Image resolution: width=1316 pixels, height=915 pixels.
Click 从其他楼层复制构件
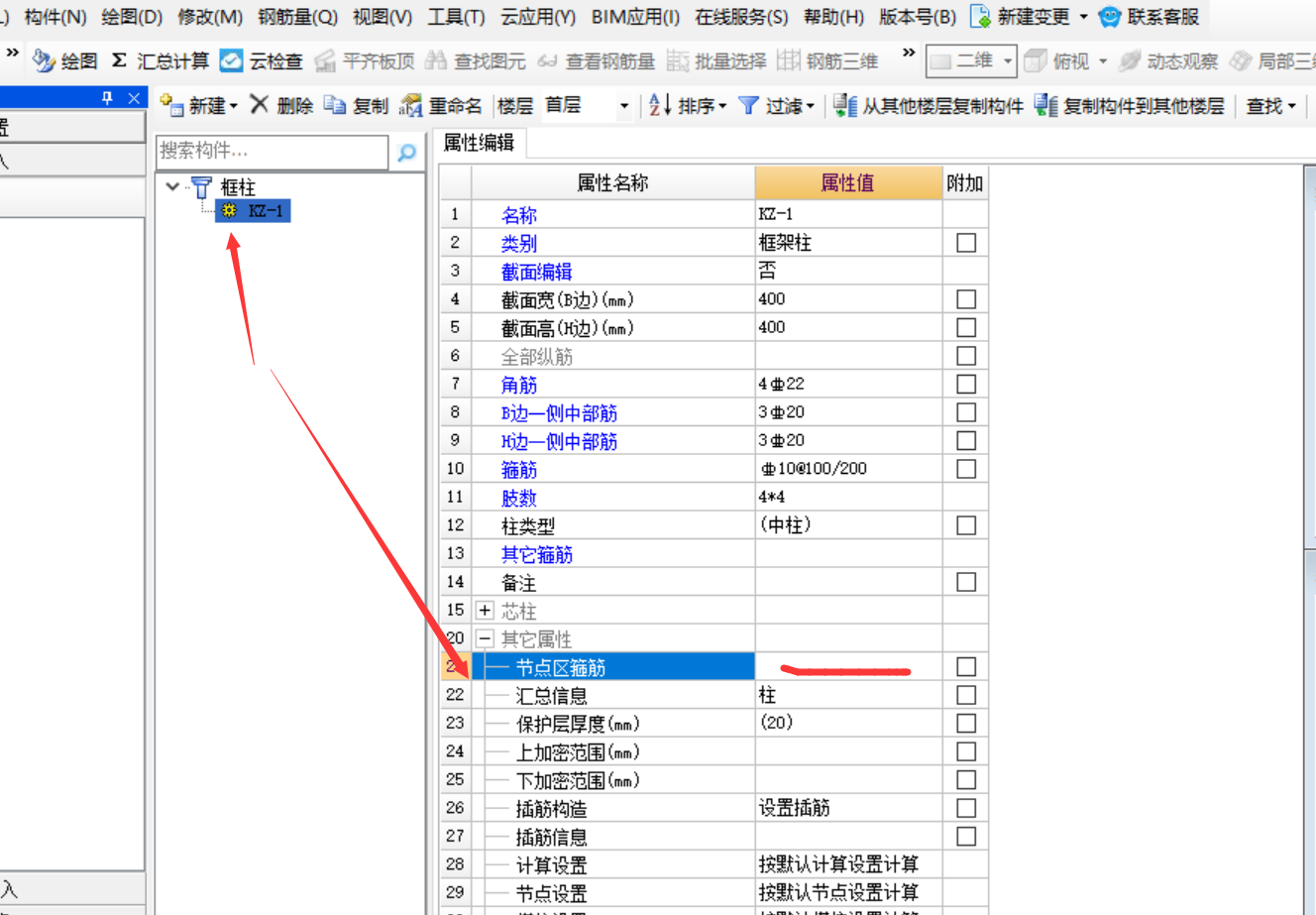929,105
